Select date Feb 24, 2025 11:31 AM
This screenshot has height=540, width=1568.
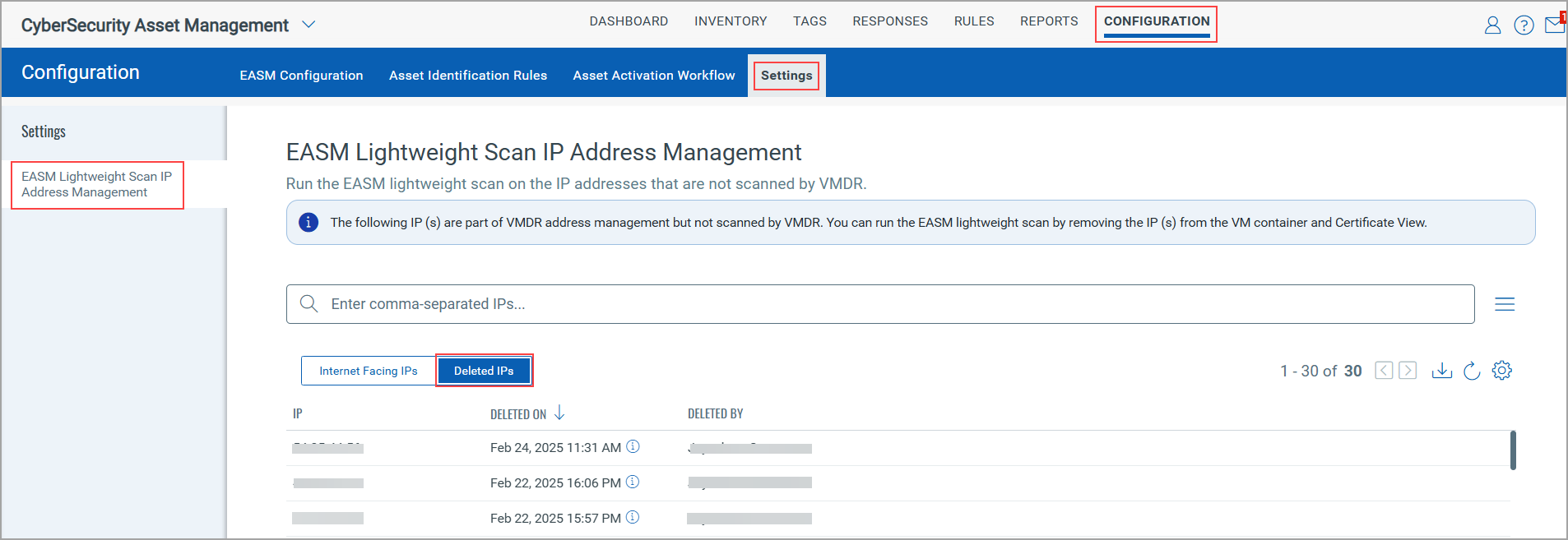tap(555, 447)
